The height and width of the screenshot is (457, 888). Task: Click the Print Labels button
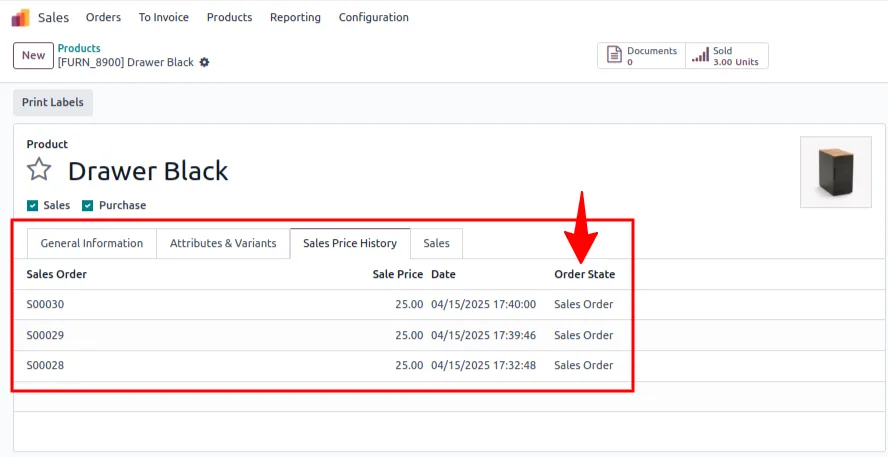point(53,102)
